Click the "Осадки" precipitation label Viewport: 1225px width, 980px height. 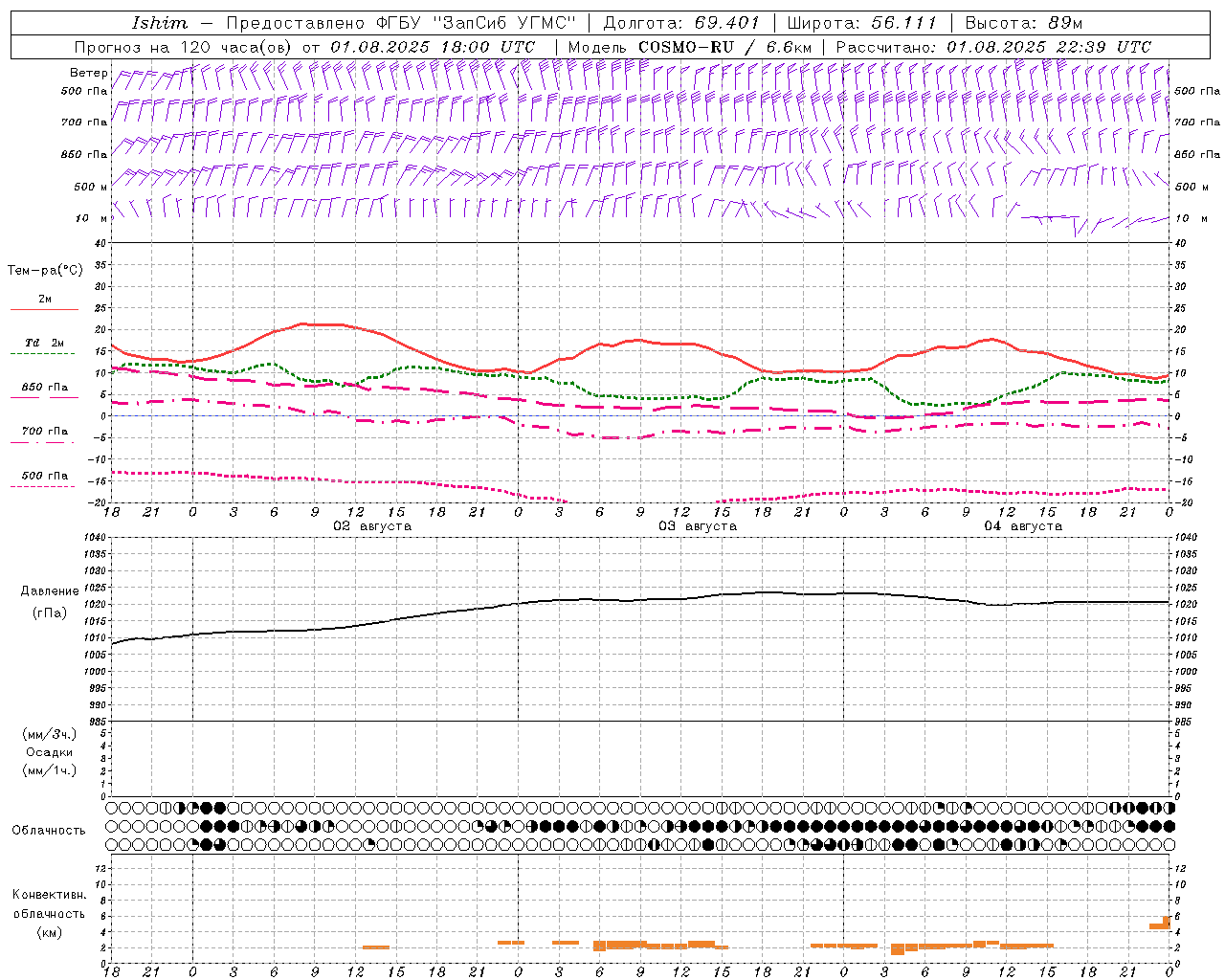50,752
